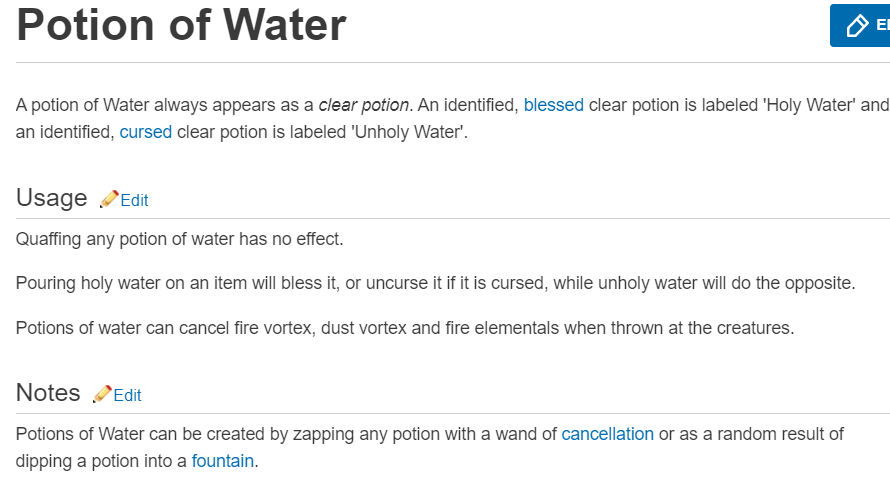Edit the Usage section via its Edit link
The image size is (890, 480).
(134, 200)
